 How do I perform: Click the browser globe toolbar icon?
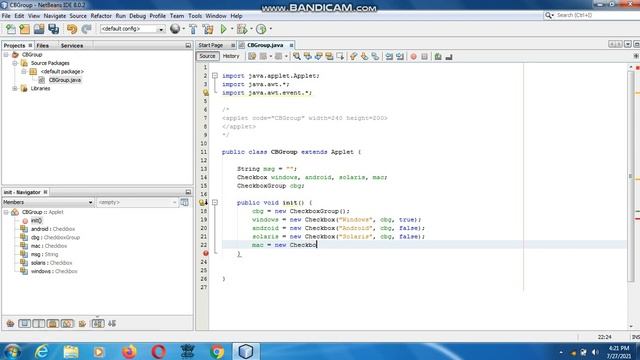(x=175, y=29)
